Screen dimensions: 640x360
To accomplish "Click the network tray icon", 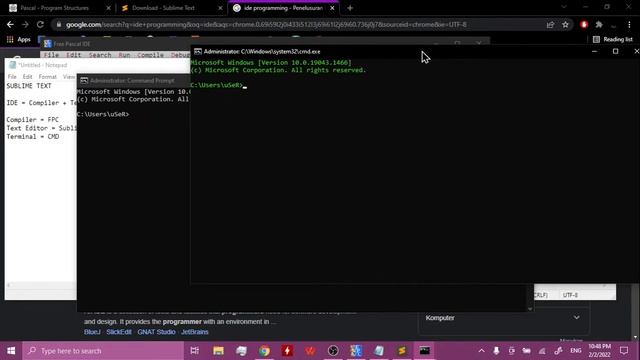I will click(x=542, y=351).
